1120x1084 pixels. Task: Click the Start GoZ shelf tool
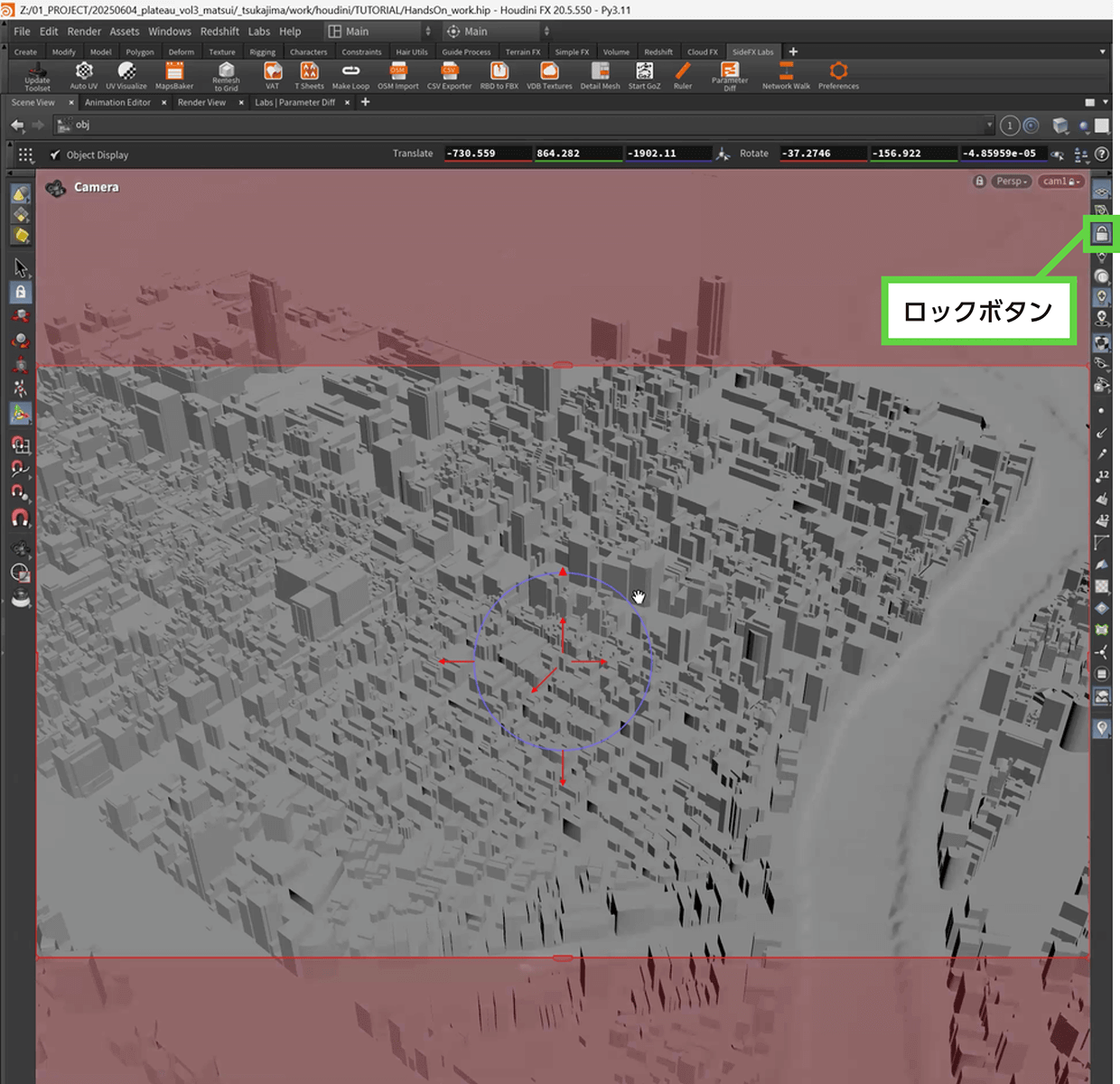pos(644,72)
